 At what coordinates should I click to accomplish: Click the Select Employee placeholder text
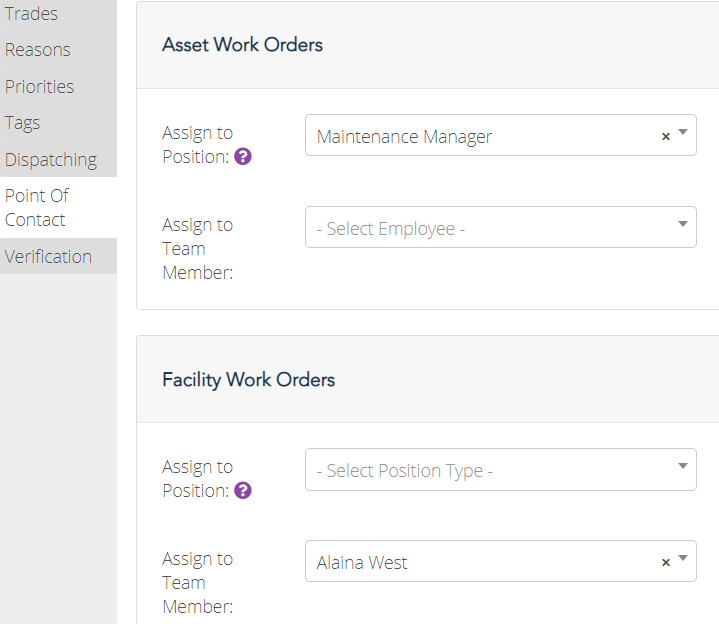[391, 228]
